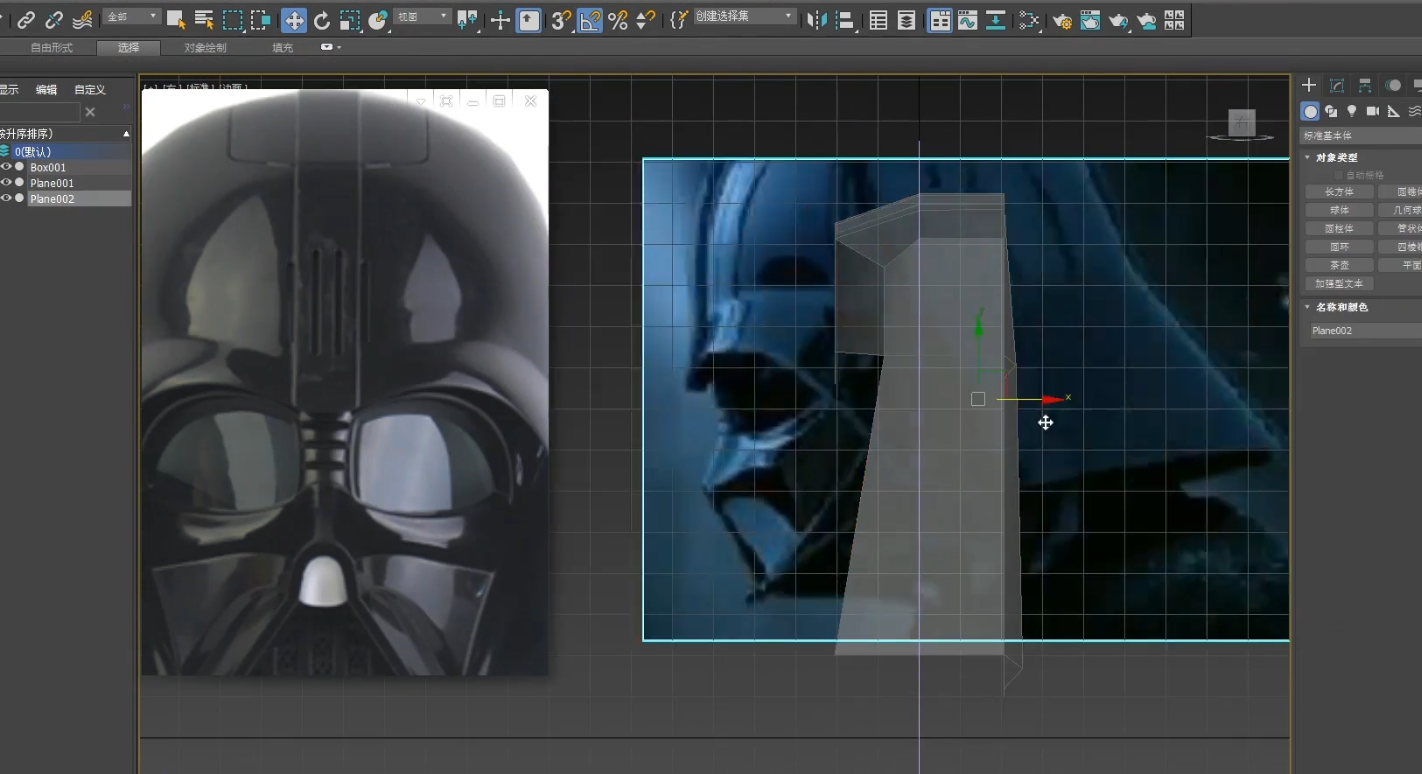Switch to the Hierarchy command panel tab
The image size is (1422, 774).
1365,86
